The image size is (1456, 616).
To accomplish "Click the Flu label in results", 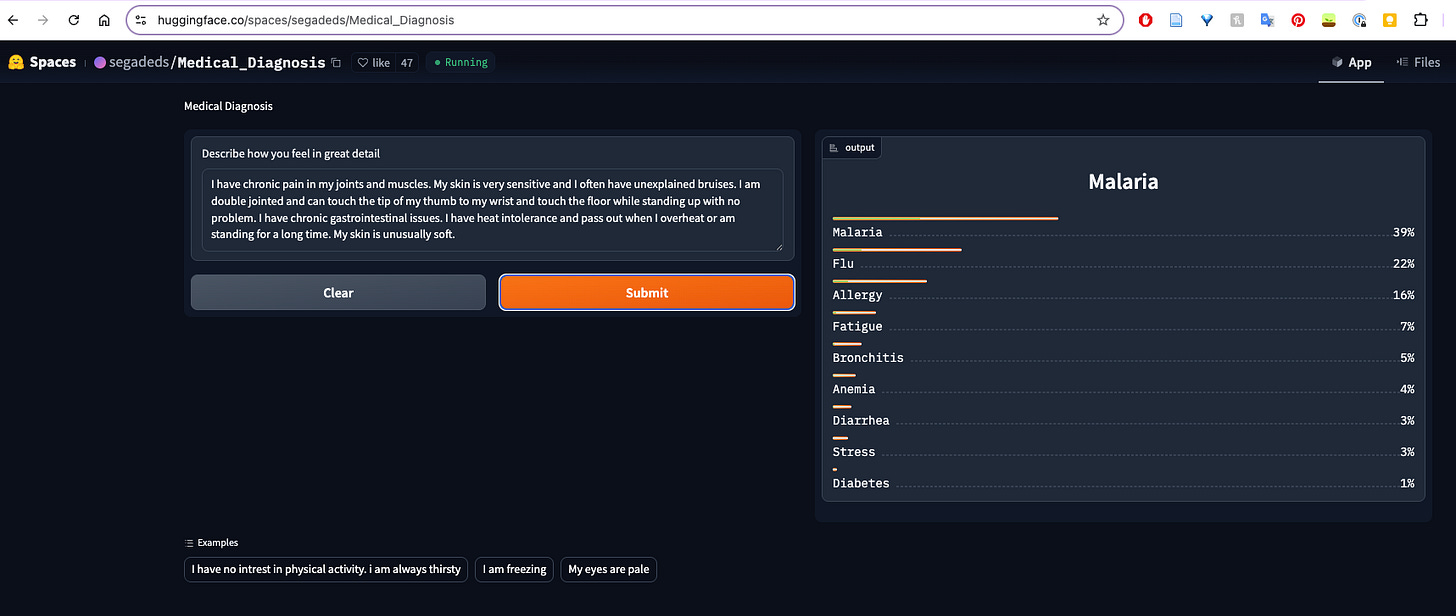I will [x=843, y=264].
